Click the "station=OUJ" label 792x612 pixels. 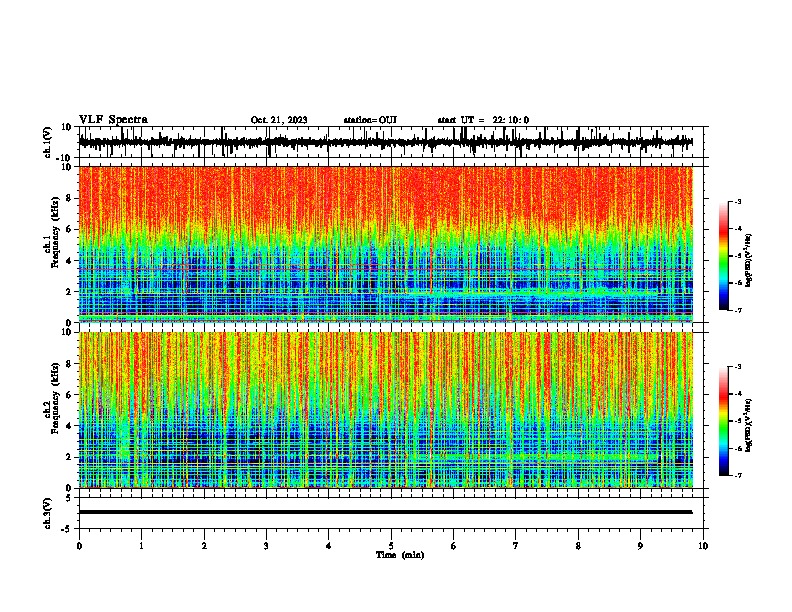coord(370,120)
